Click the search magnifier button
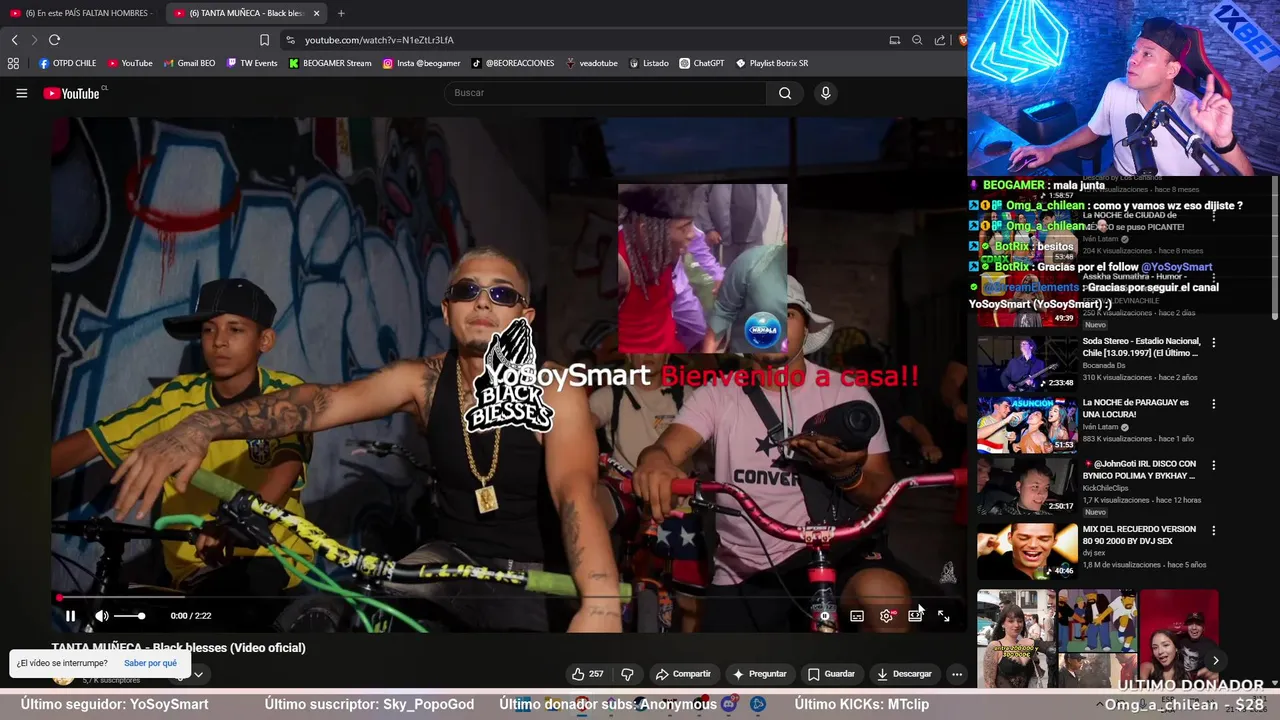This screenshot has width=1280, height=720. click(x=785, y=93)
